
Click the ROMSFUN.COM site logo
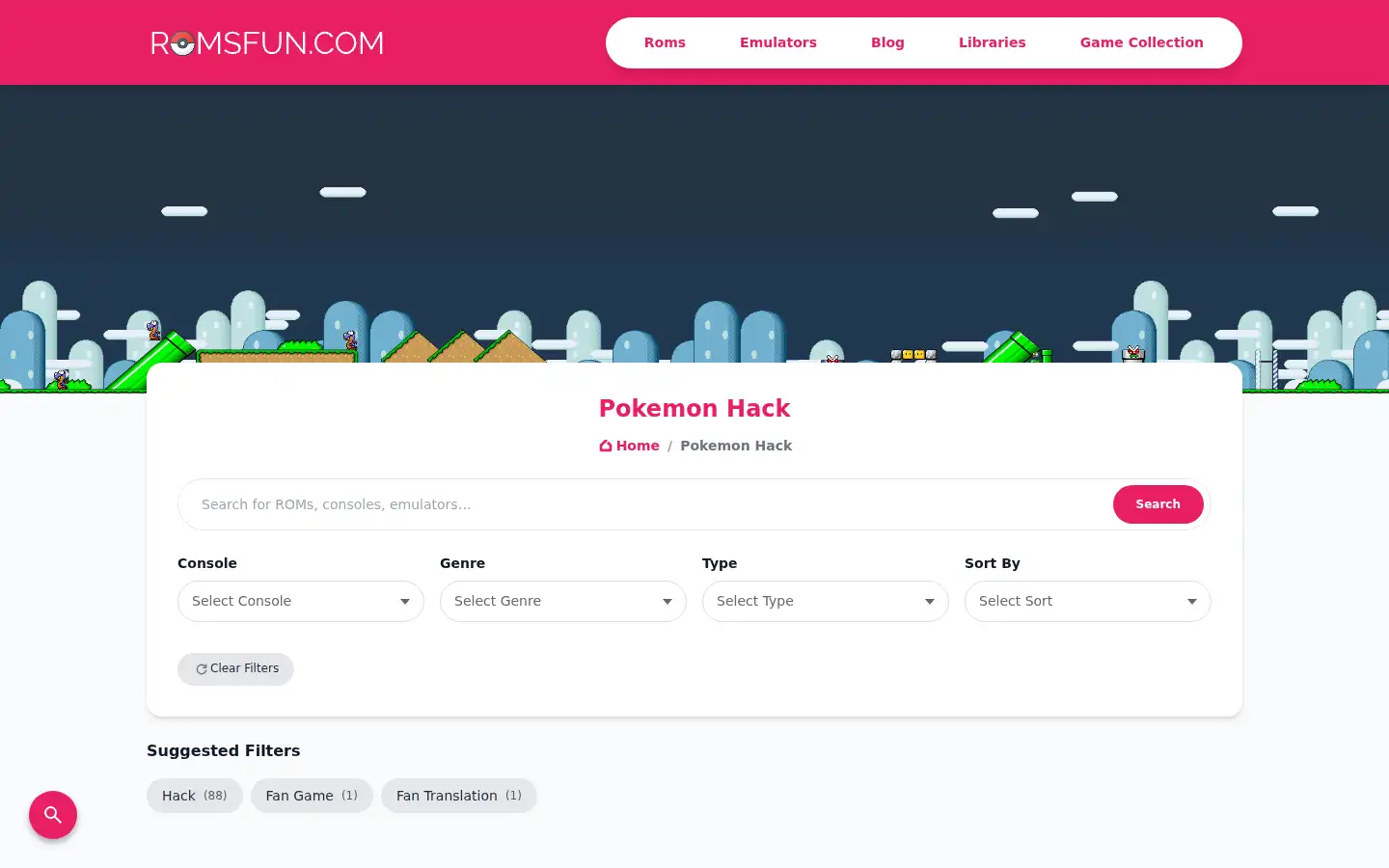[x=267, y=43]
